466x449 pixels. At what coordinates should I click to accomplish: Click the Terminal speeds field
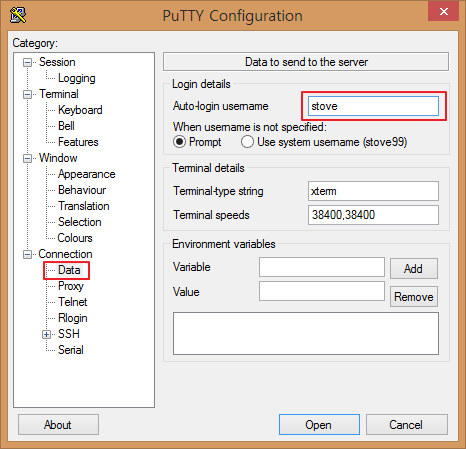(x=373, y=215)
